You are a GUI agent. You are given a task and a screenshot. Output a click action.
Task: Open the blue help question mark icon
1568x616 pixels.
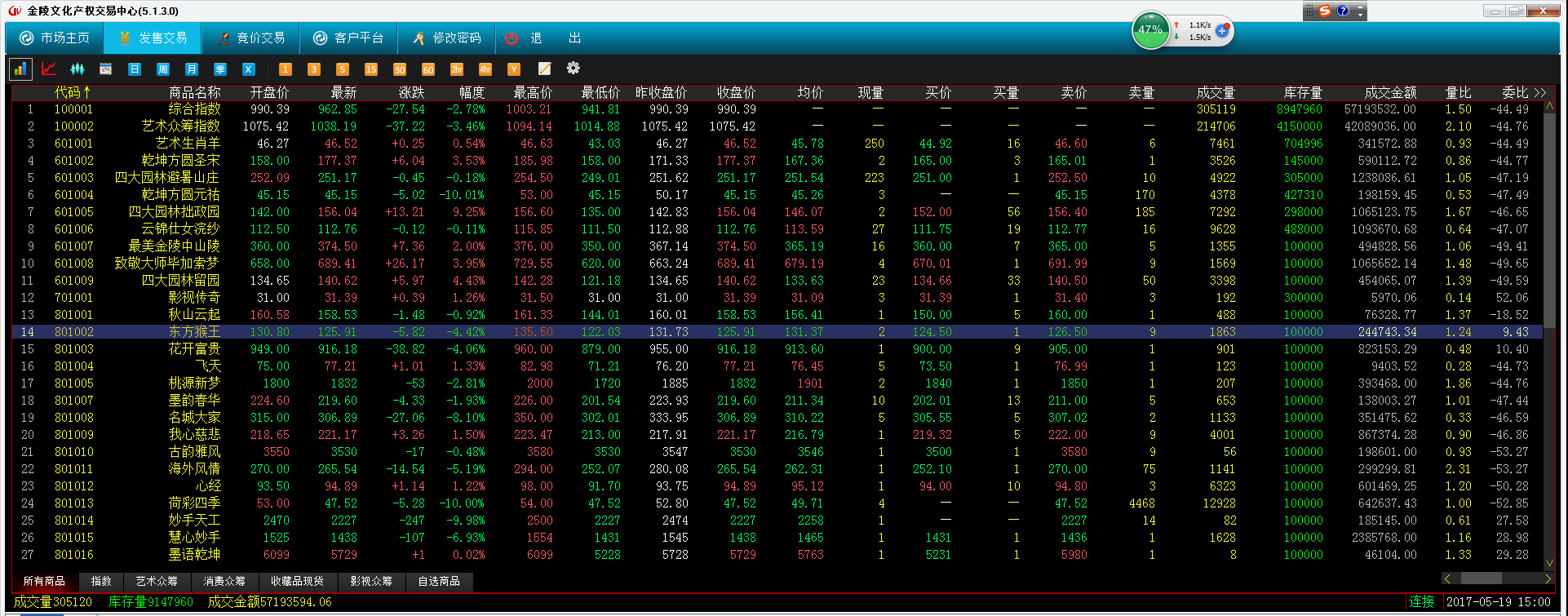(1343, 11)
